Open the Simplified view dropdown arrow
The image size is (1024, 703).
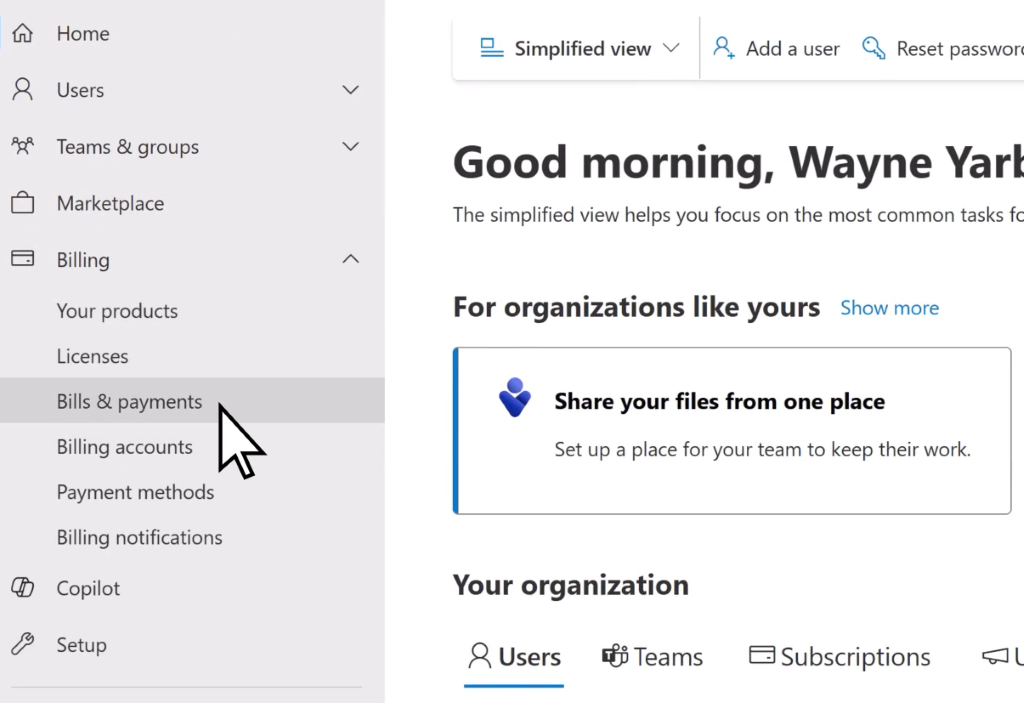671,48
